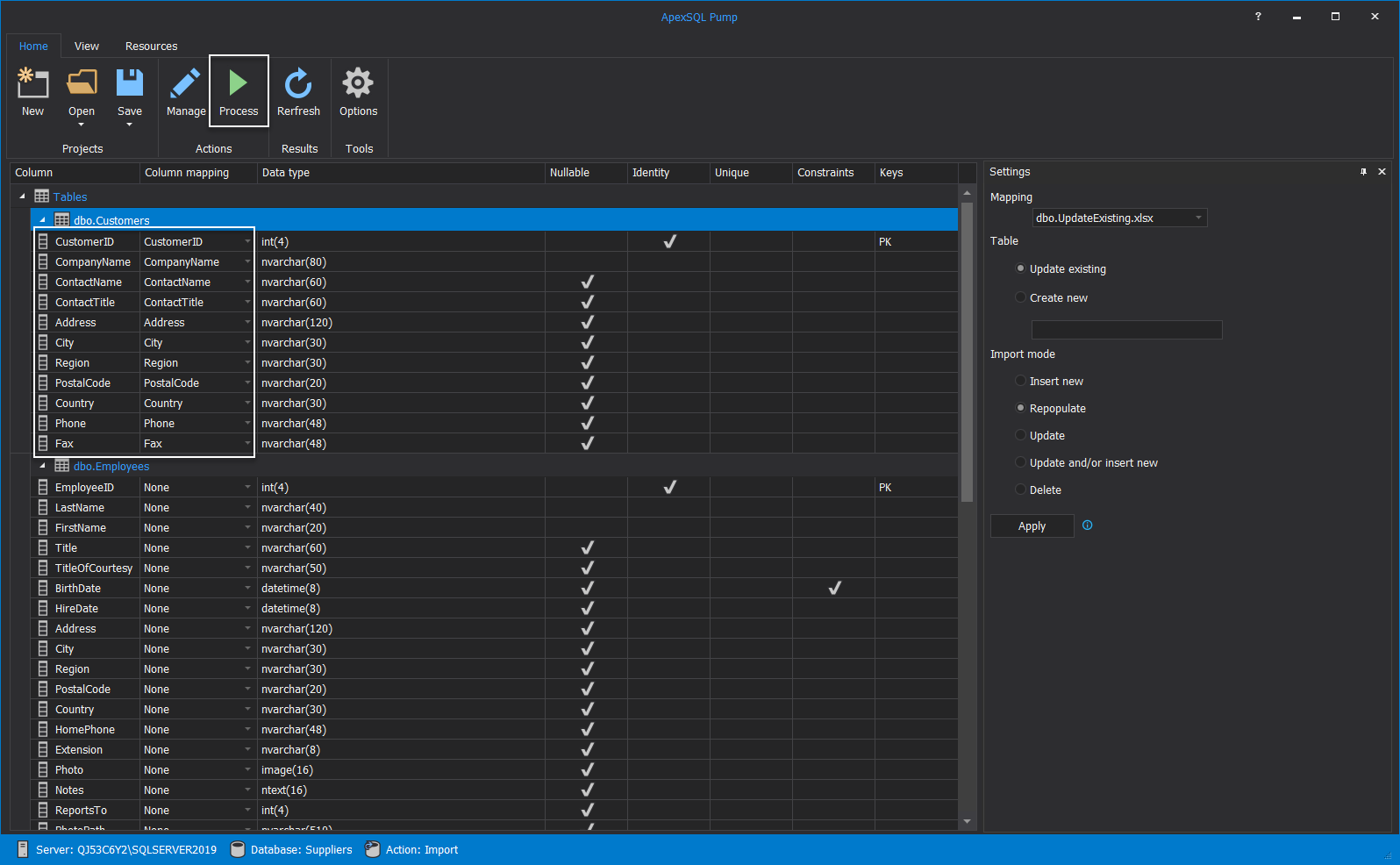
Task: Save the project with the floppy icon
Action: 130,82
